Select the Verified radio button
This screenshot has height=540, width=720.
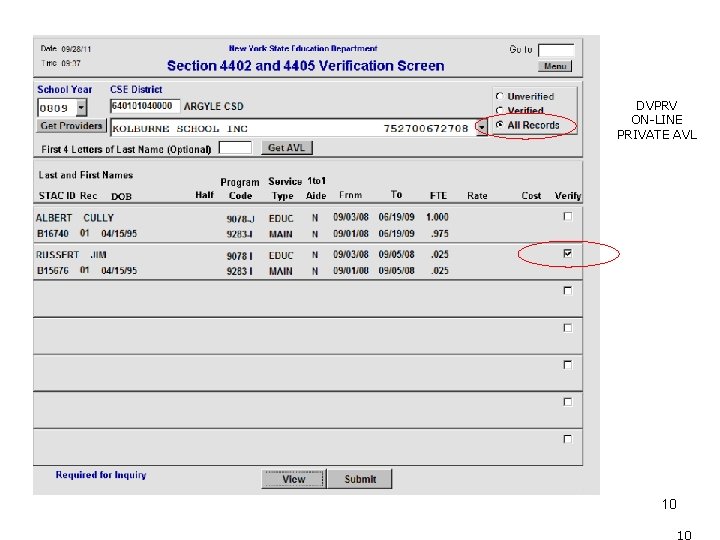500,111
